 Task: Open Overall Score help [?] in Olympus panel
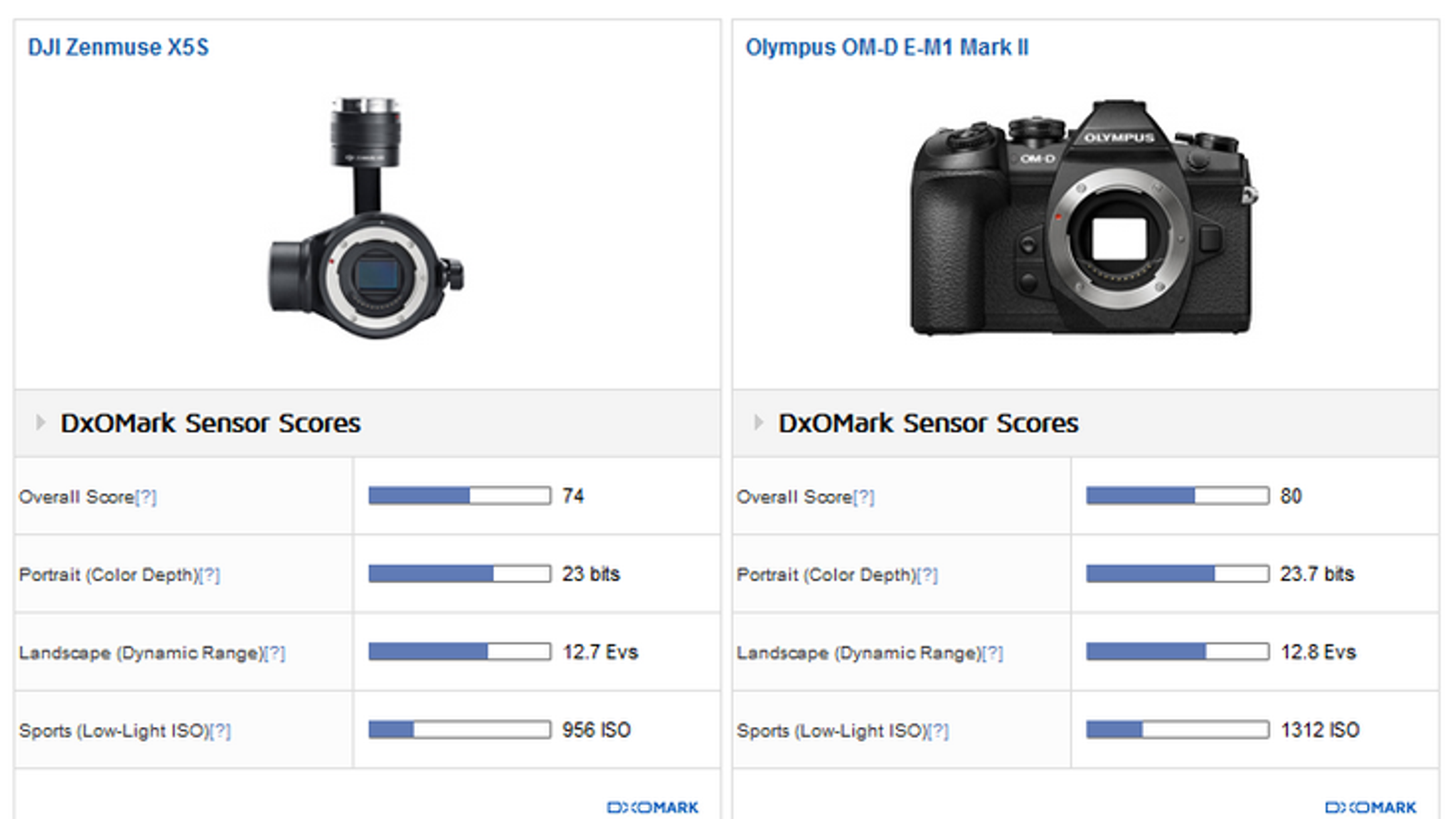[x=864, y=498]
